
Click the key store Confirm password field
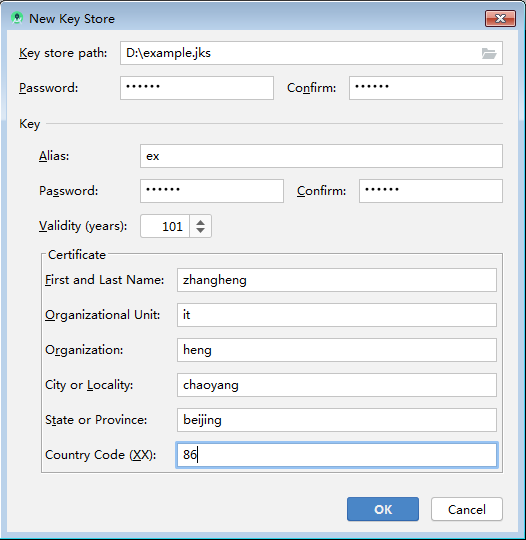tap(426, 88)
